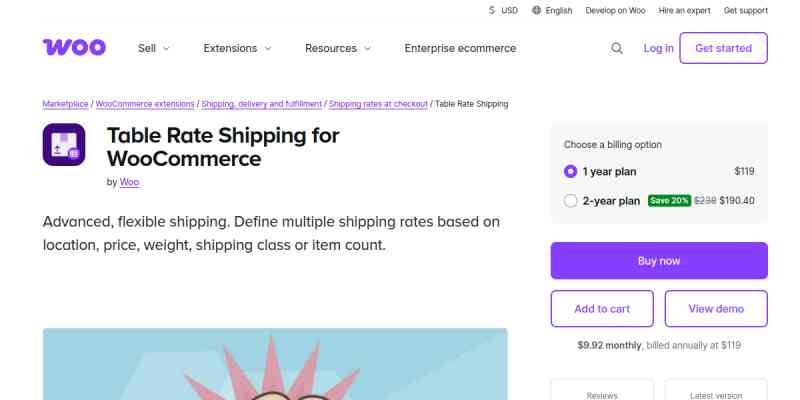800x400 pixels.
Task: Open View demo
Action: coord(716,309)
